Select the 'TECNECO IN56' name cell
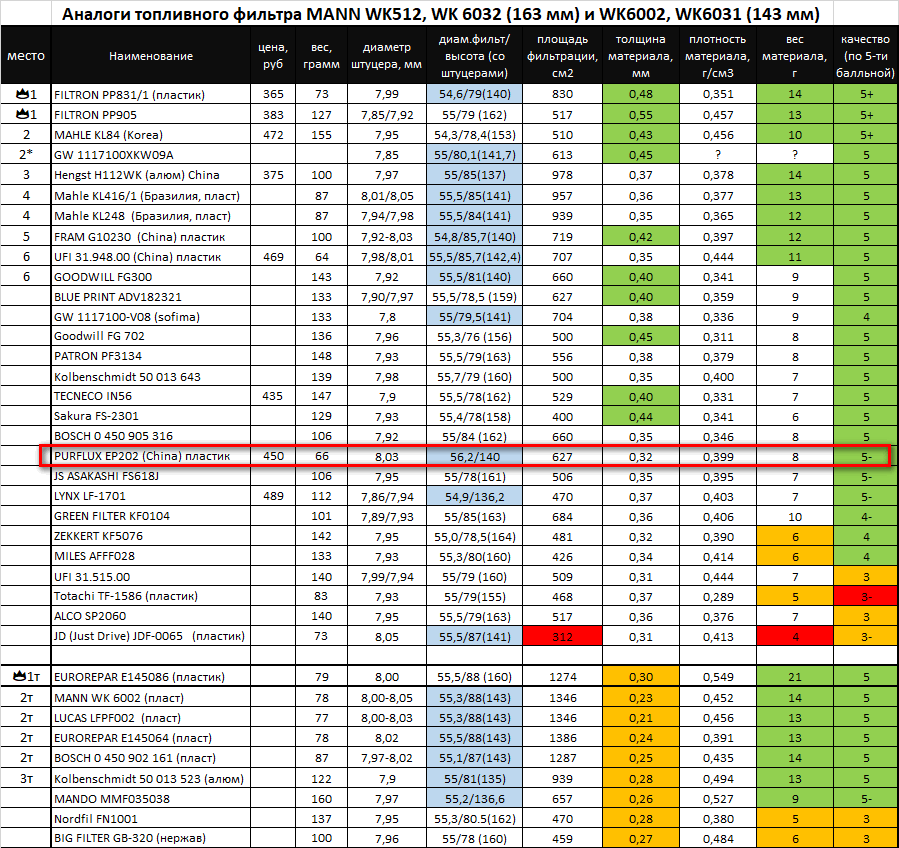The width and height of the screenshot is (899, 848). tap(151, 396)
